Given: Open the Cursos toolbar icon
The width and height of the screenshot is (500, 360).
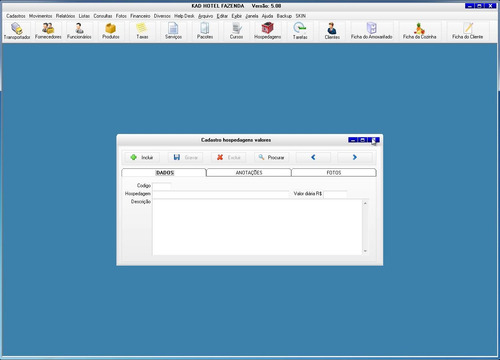Looking at the screenshot, I should (x=236, y=31).
